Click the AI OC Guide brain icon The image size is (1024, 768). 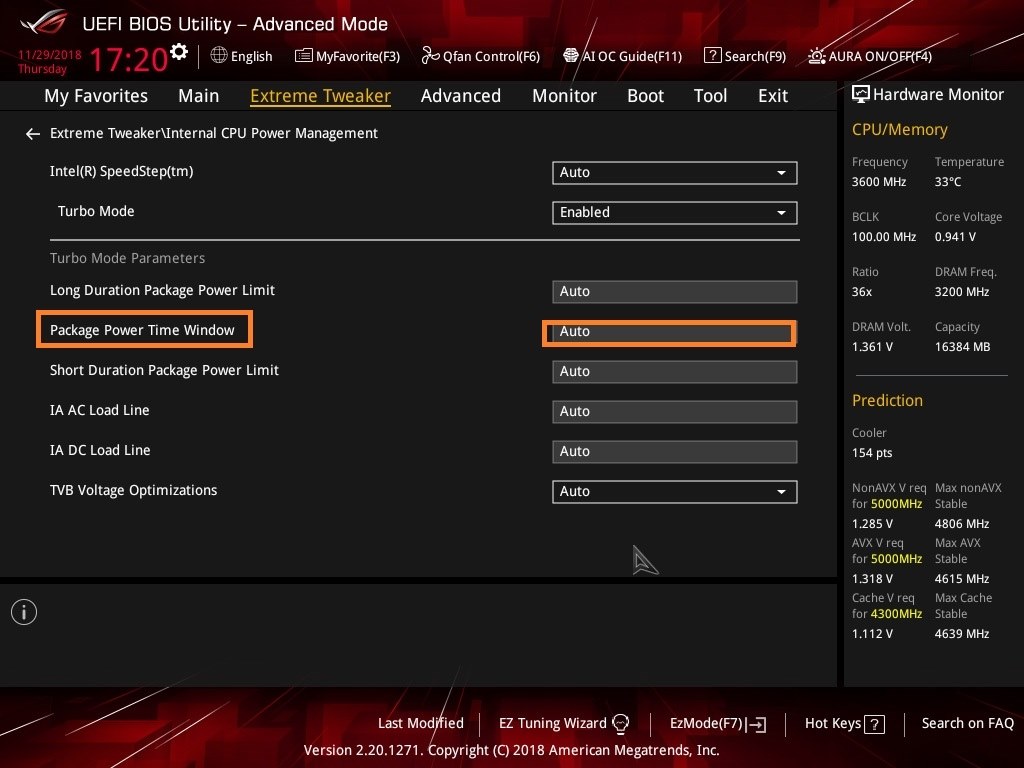click(571, 56)
